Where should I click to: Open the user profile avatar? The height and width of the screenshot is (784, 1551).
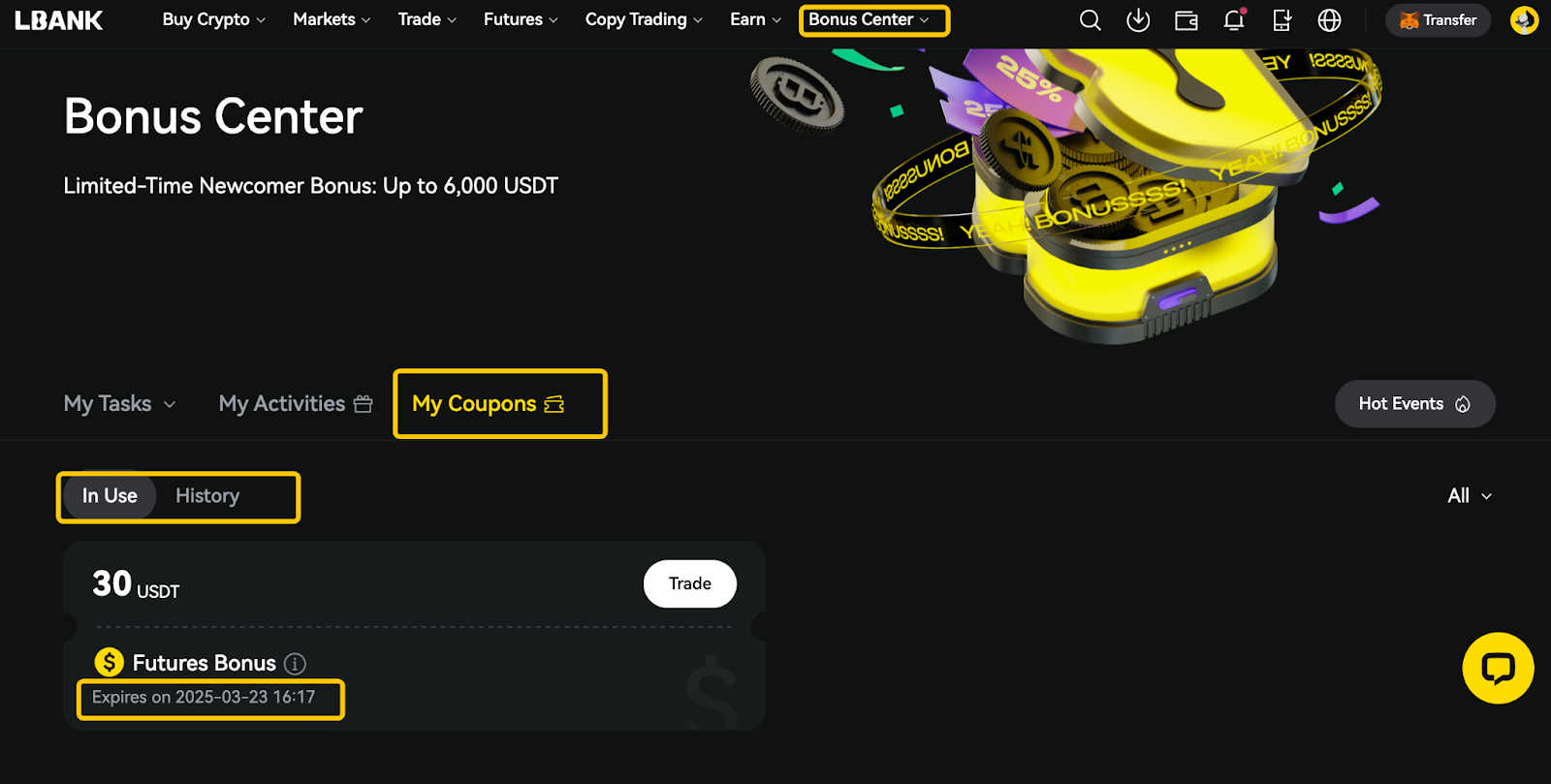tap(1524, 20)
